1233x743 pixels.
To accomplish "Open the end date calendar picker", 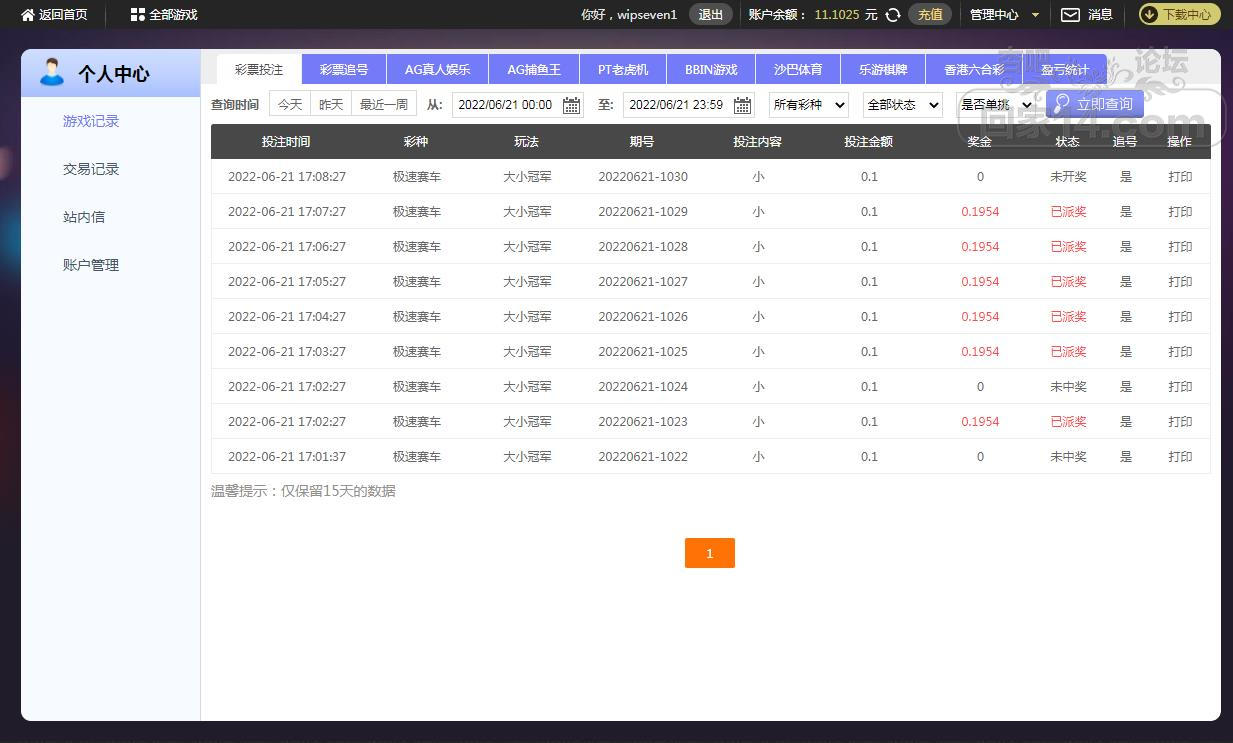I will point(743,105).
